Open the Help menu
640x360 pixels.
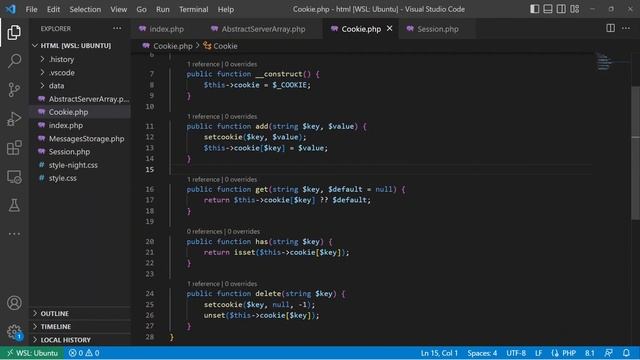coord(226,9)
